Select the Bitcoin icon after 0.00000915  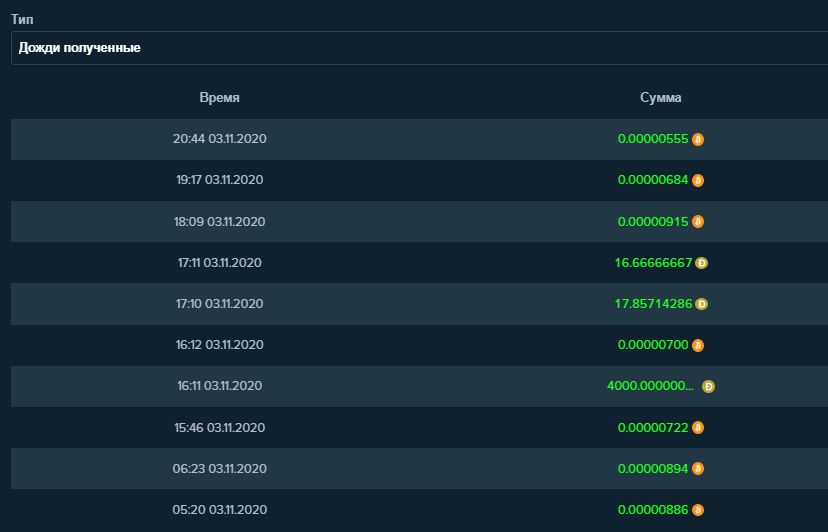pos(698,222)
